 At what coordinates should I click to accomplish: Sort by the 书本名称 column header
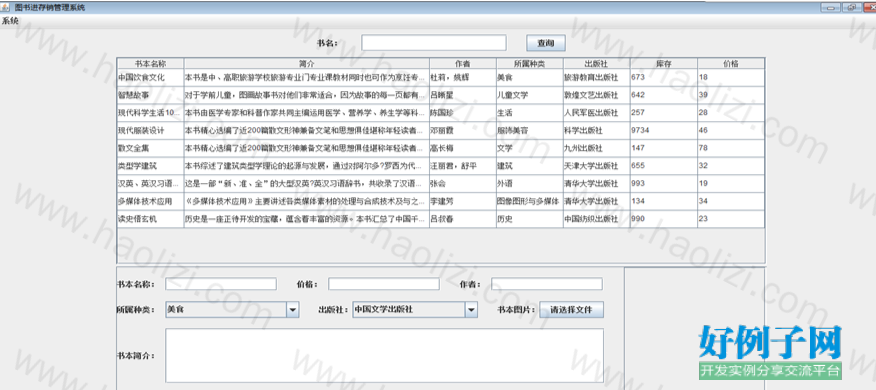[150, 64]
